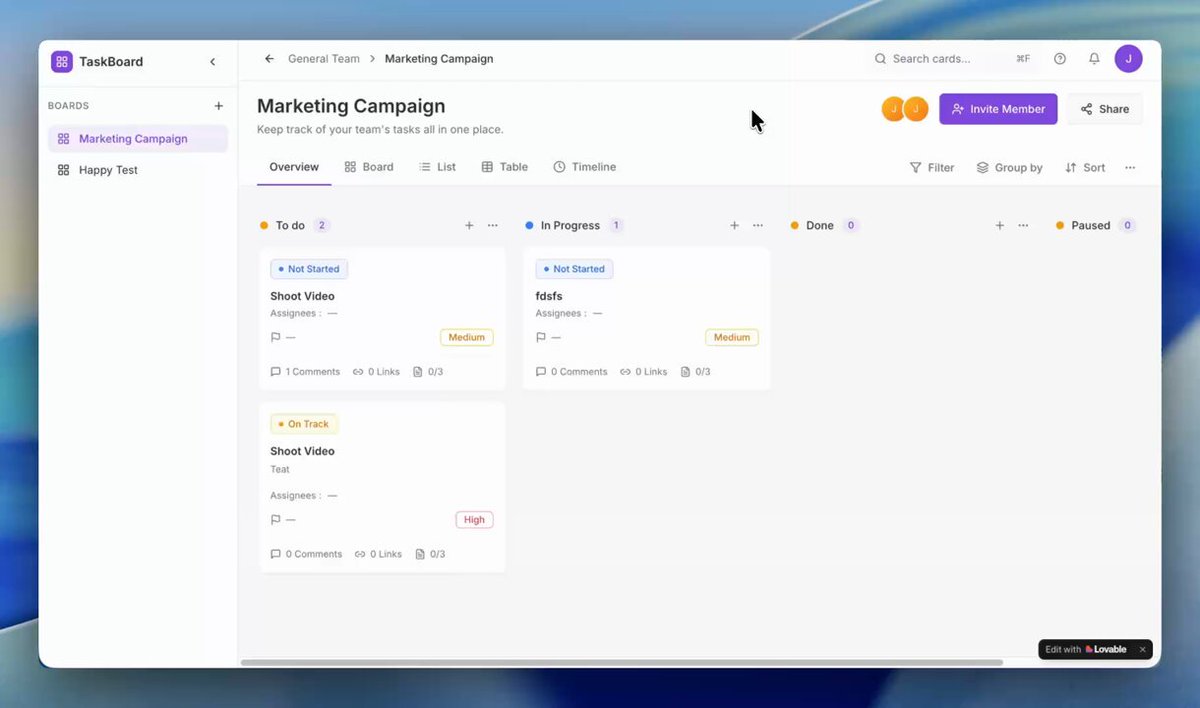Switch to the Timeline tab

584,167
